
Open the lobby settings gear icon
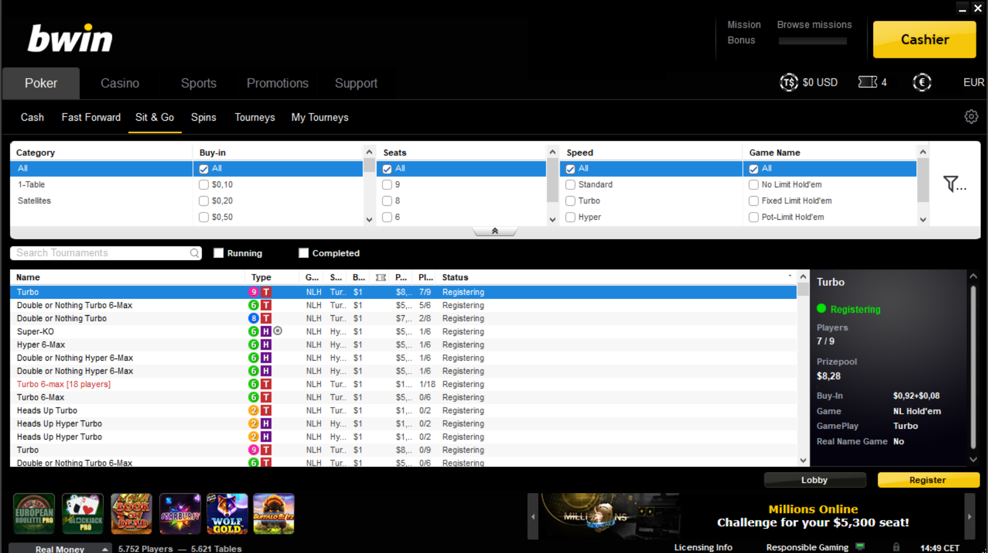(971, 117)
